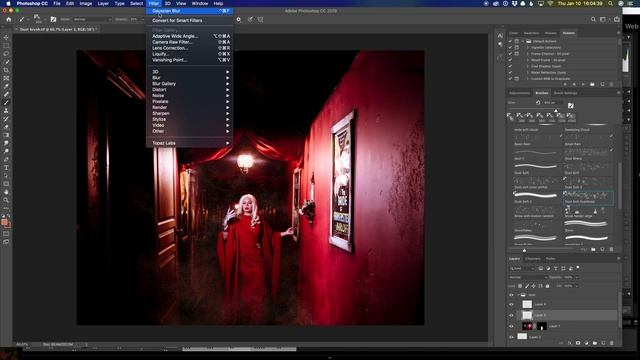640x360 pixels.
Task: Open Topaz Labs filter submenu
Action: point(190,143)
